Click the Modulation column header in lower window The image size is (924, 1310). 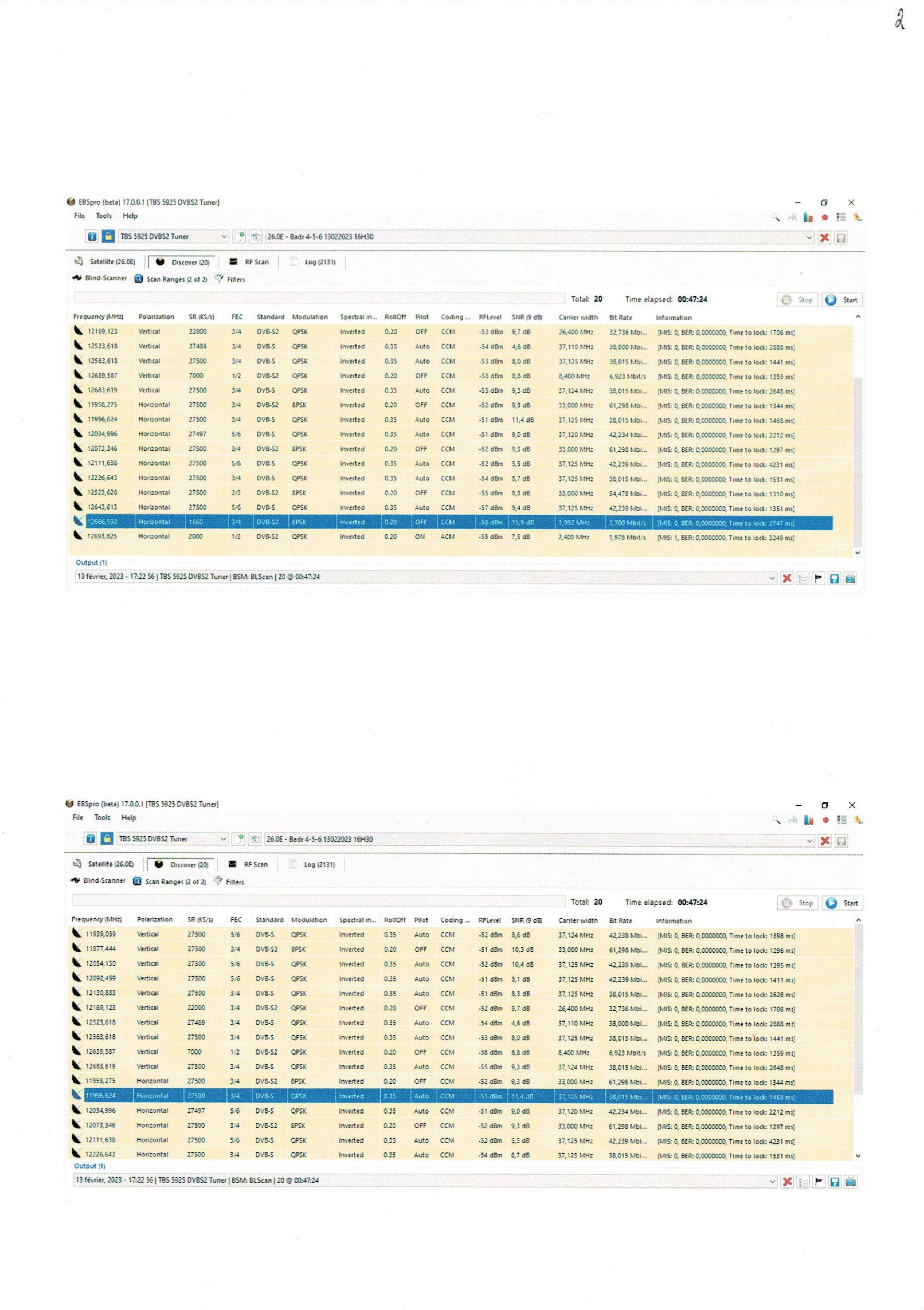click(x=309, y=920)
